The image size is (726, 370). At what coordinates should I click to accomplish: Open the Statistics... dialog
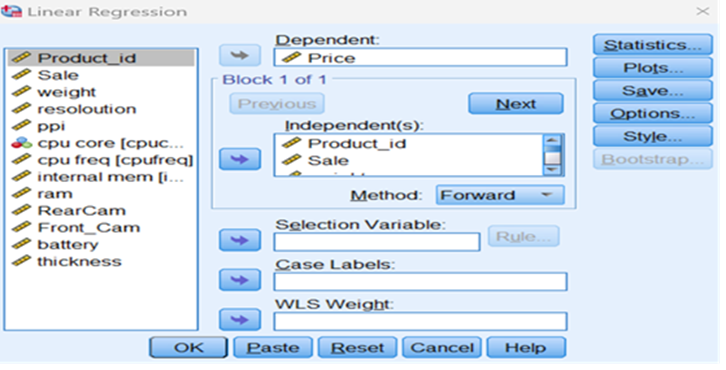pyautogui.click(x=652, y=45)
